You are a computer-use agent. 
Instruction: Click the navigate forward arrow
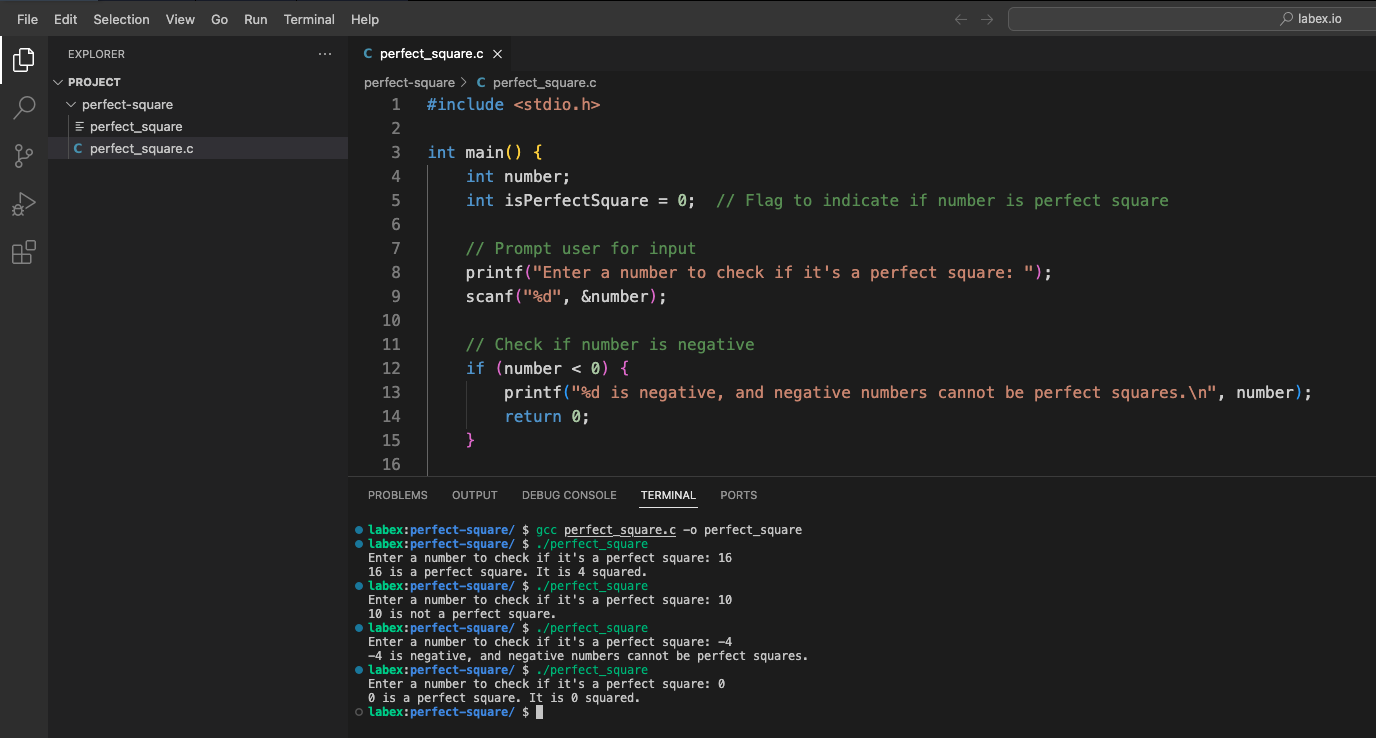(987, 19)
